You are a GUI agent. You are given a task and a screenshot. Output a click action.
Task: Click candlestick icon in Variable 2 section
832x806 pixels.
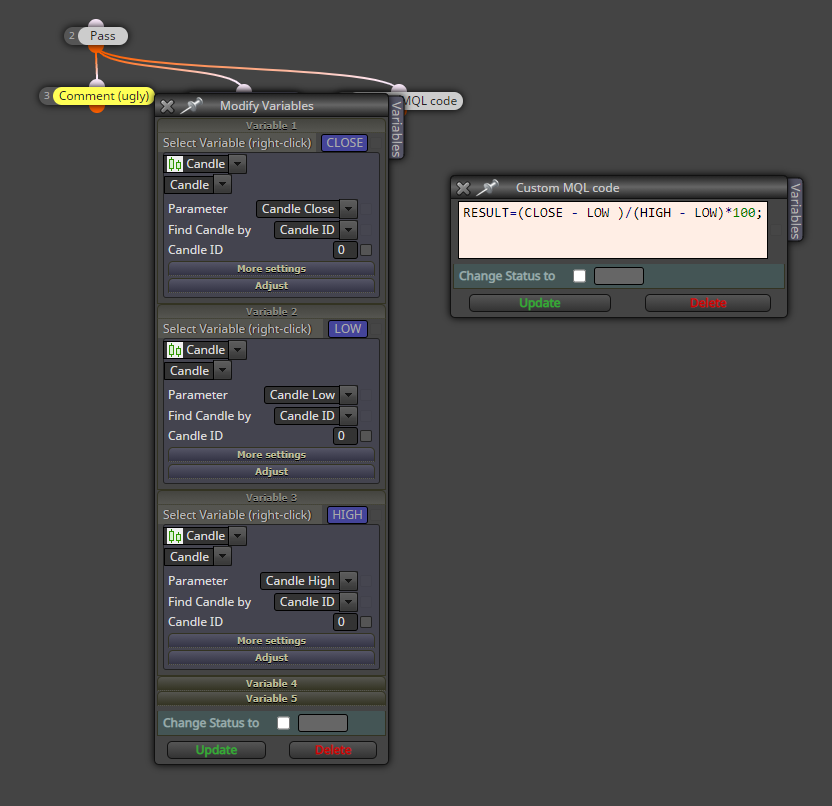175,350
